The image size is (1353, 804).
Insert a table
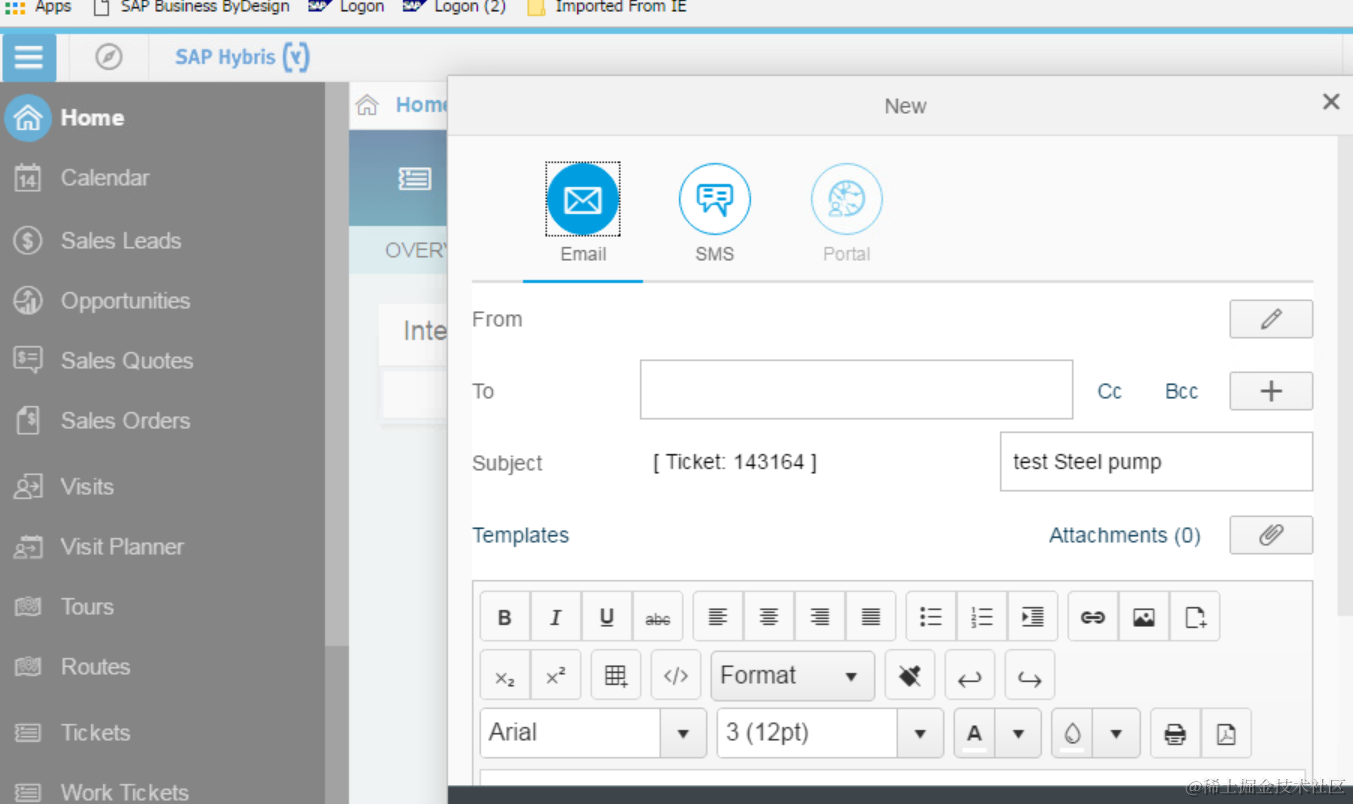tap(616, 676)
